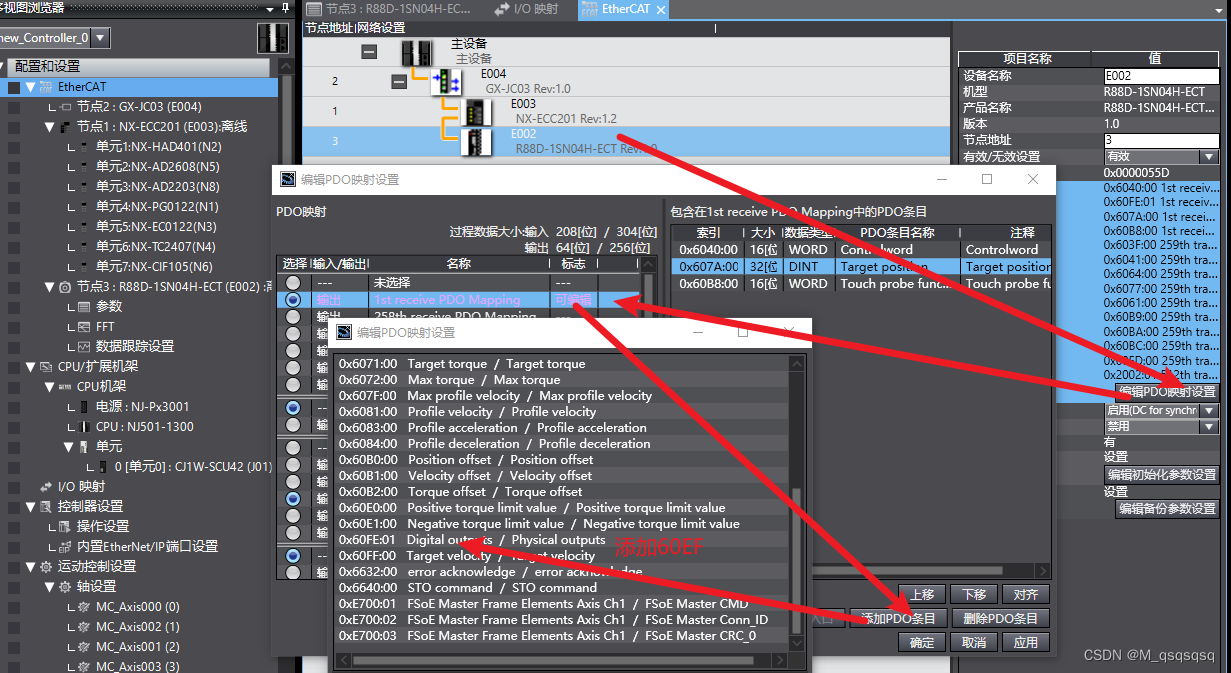The image size is (1231, 673).
Task: Open I/O 映射 in the project tree
Action: [81, 486]
